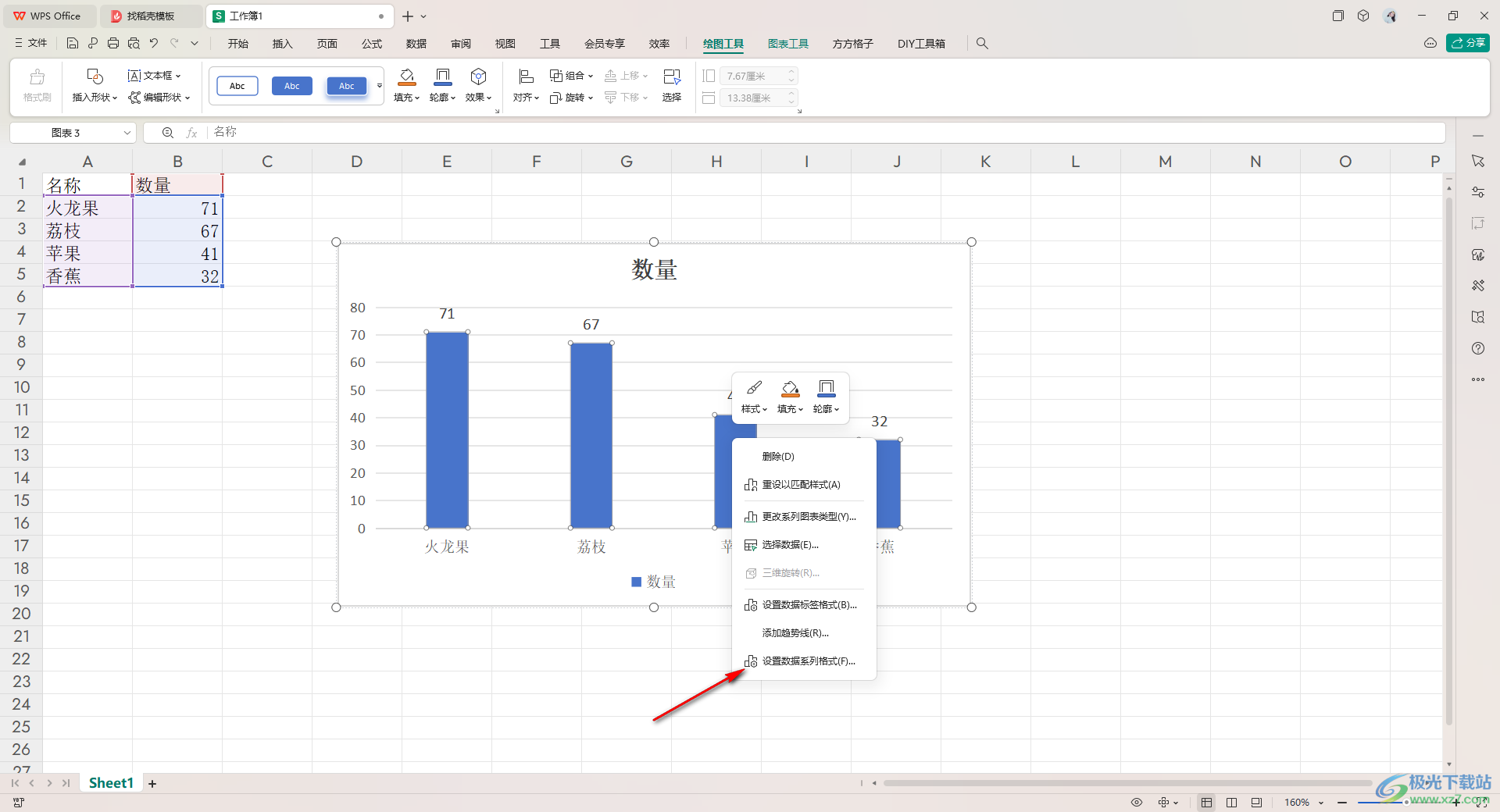Select Delete in the context menu
Image resolution: width=1500 pixels, height=812 pixels.
pyautogui.click(x=804, y=457)
